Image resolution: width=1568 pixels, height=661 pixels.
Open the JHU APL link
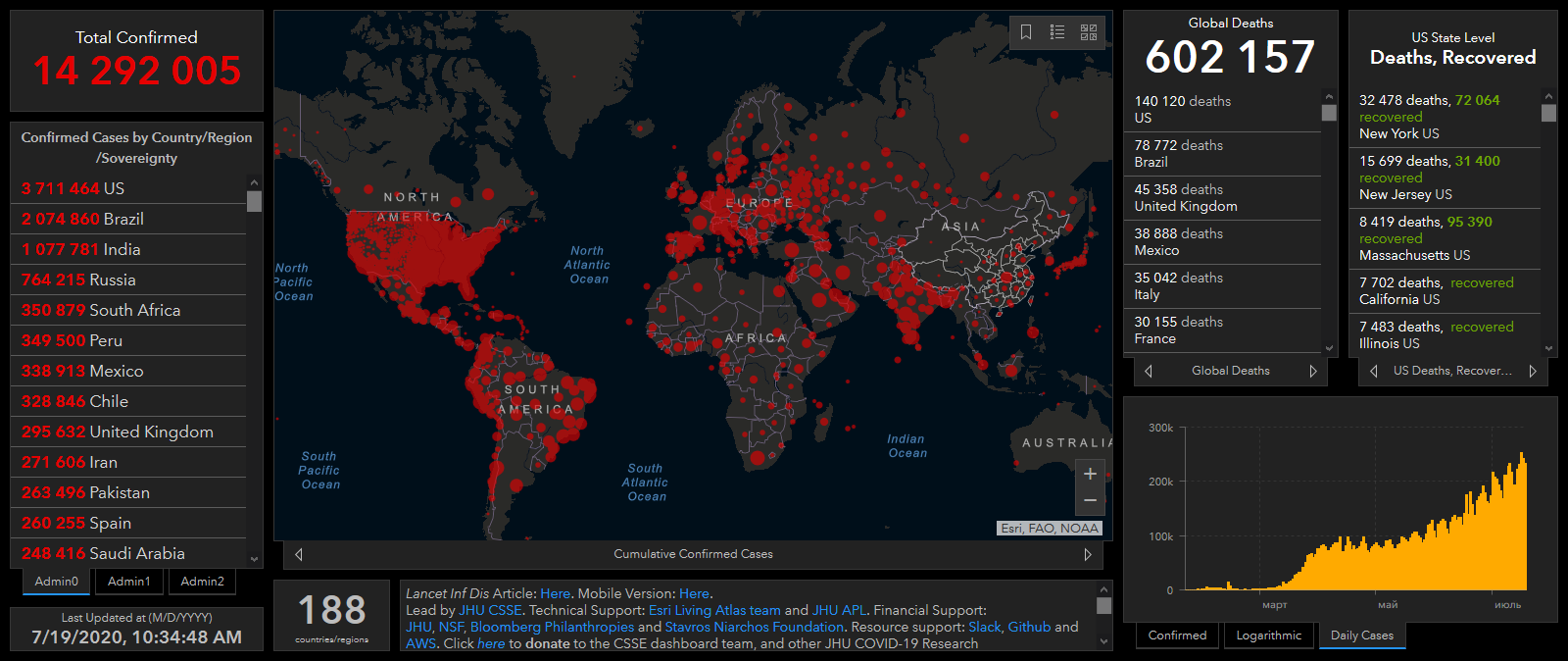(x=840, y=610)
